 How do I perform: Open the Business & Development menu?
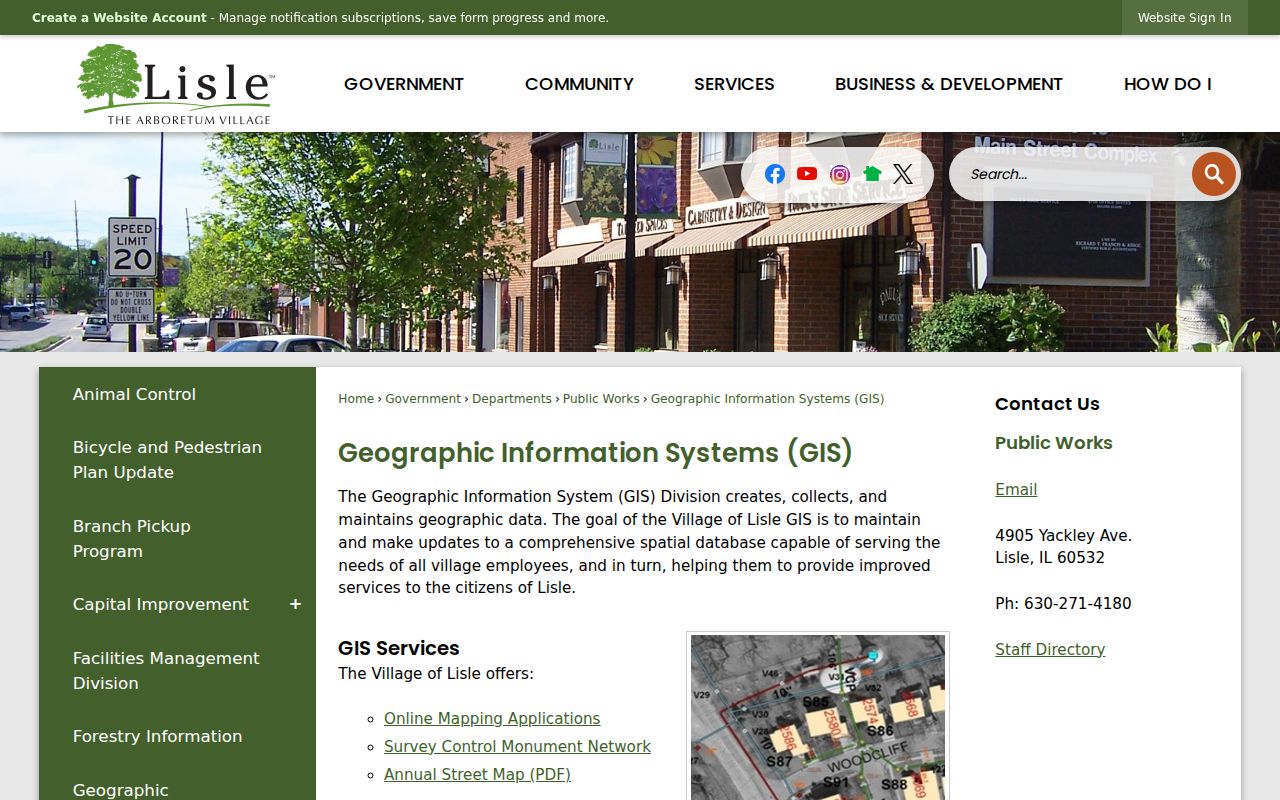coord(949,84)
